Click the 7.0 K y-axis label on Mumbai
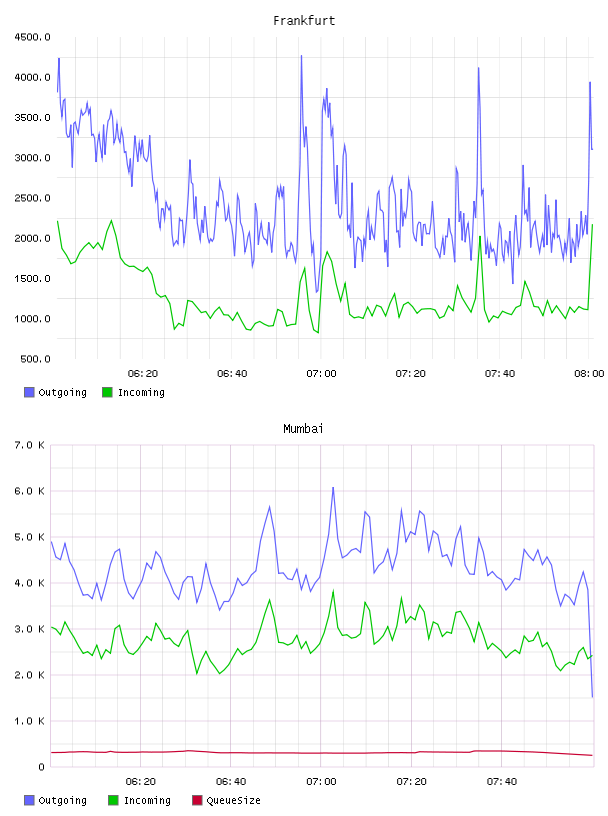 click(29, 445)
